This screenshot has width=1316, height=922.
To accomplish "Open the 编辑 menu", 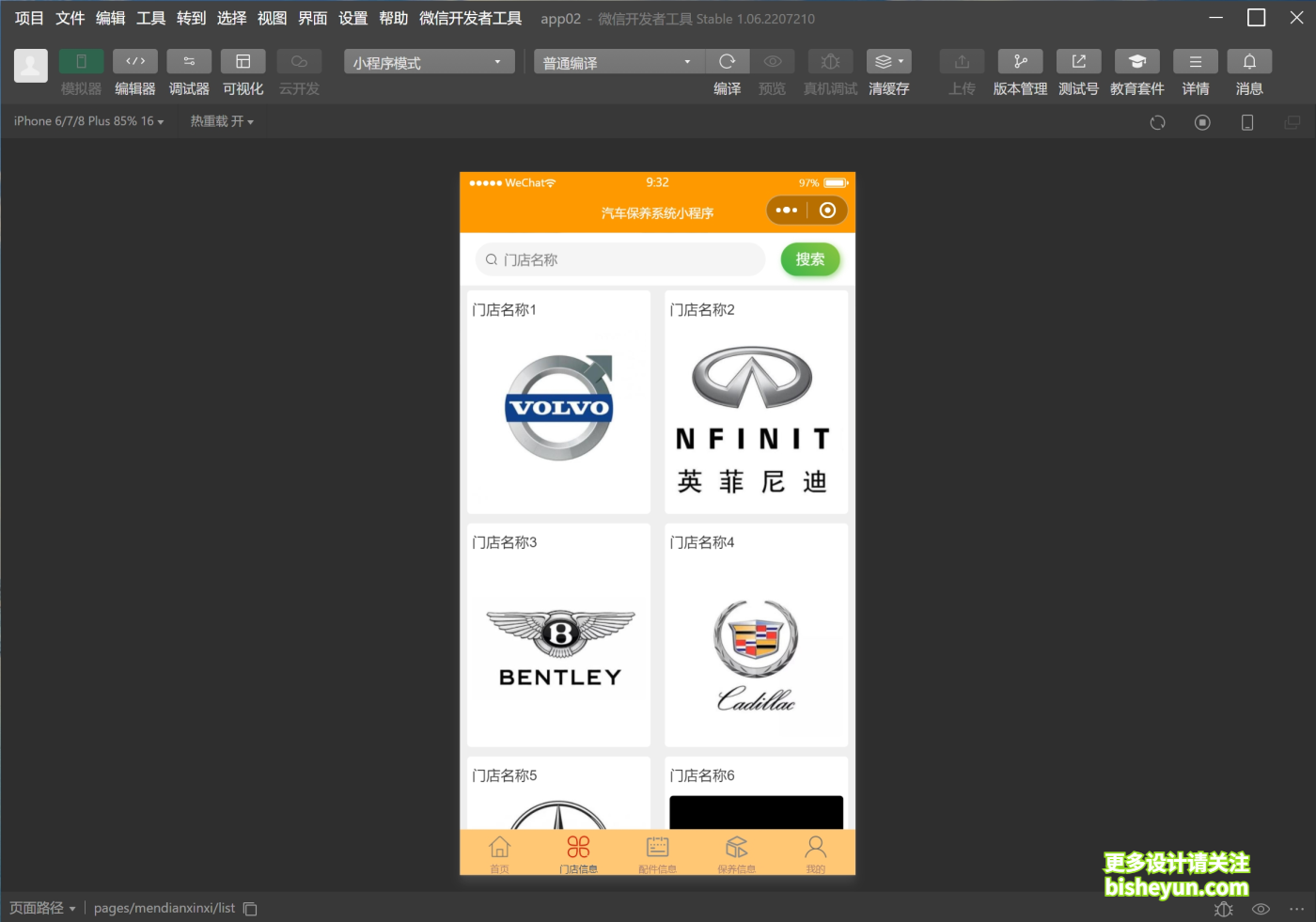I will [x=110, y=18].
